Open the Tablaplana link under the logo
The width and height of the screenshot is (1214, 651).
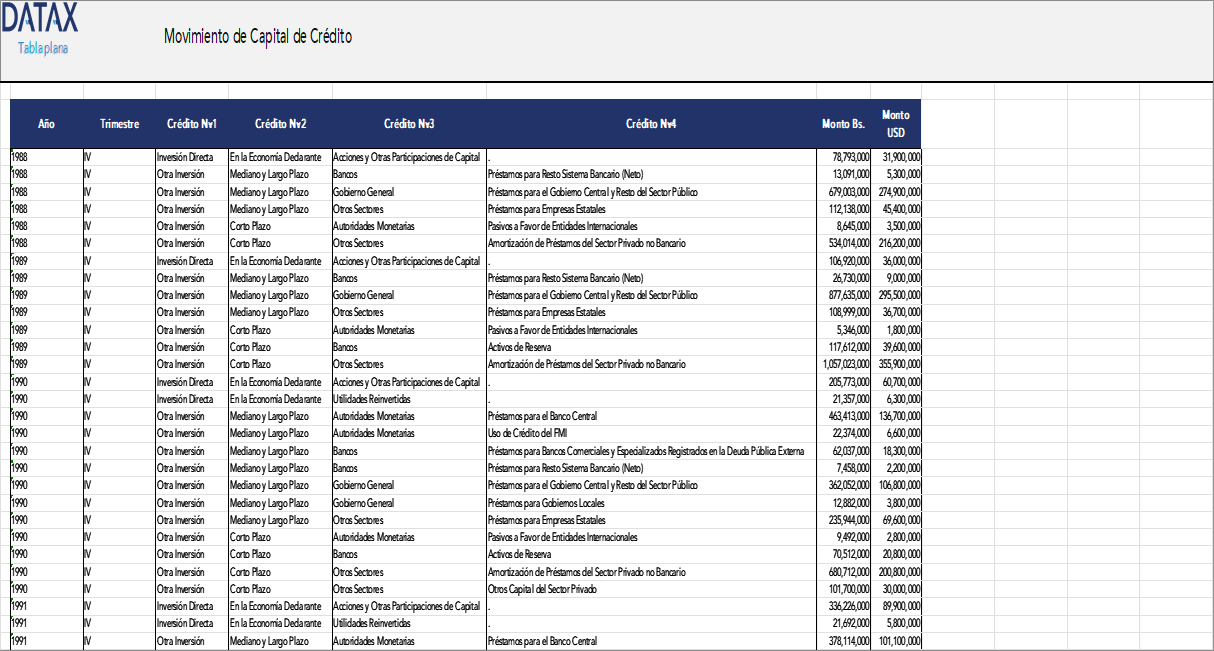[43, 47]
